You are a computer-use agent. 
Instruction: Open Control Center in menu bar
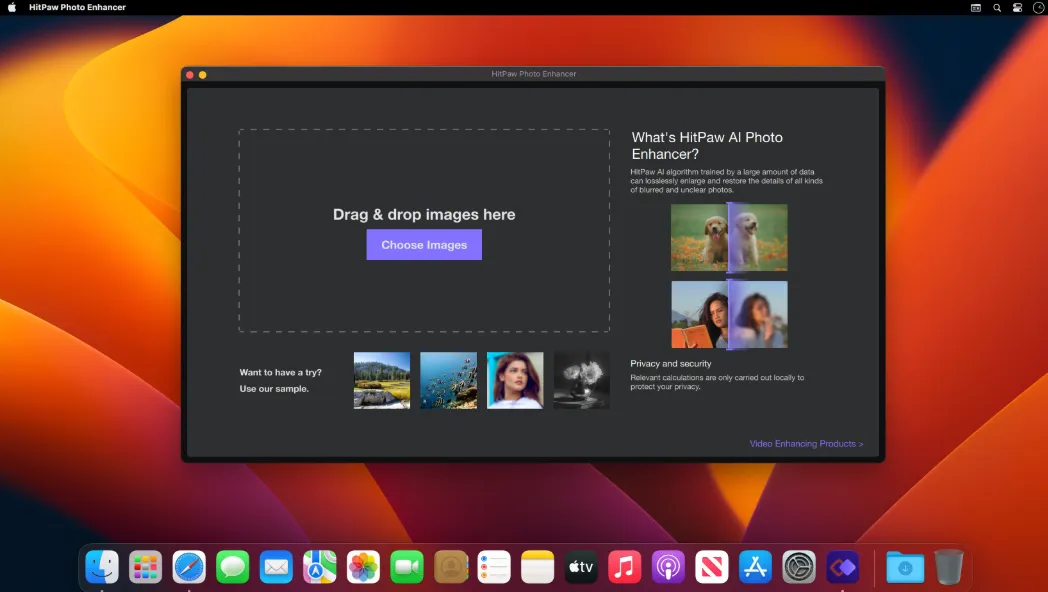pos(1017,7)
